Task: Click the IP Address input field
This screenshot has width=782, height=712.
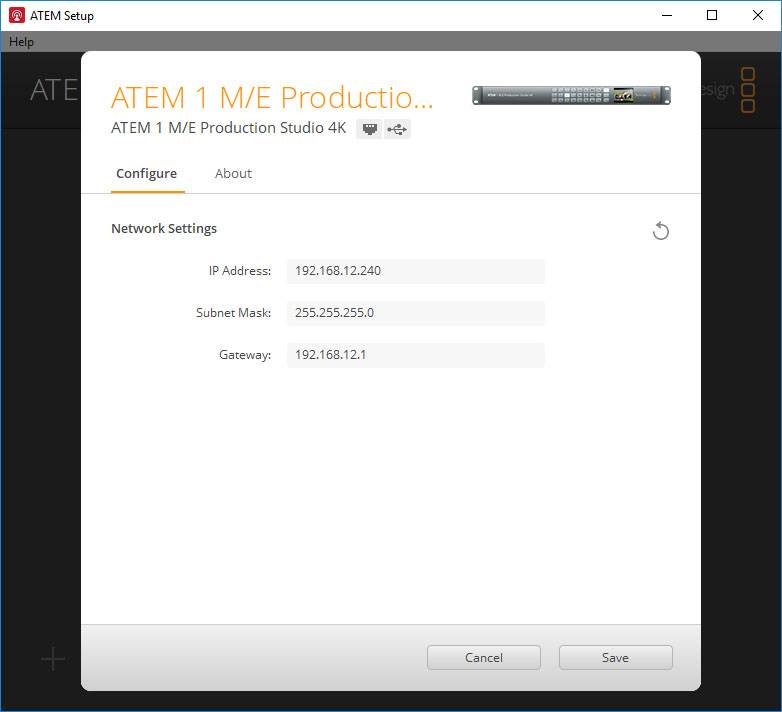Action: 416,271
